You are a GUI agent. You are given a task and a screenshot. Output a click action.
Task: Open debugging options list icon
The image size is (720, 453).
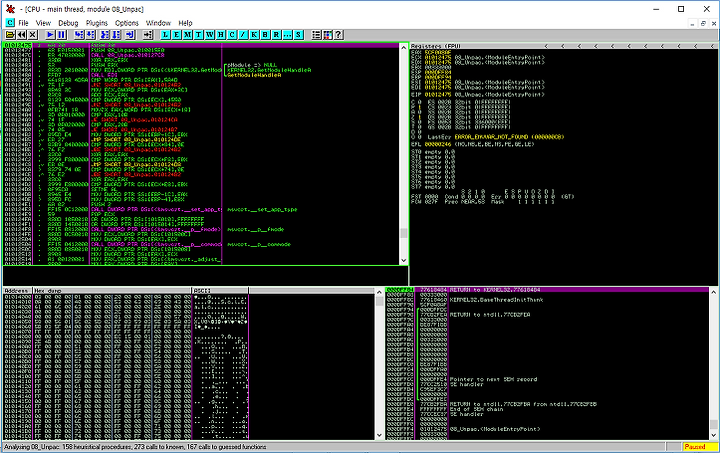316,35
